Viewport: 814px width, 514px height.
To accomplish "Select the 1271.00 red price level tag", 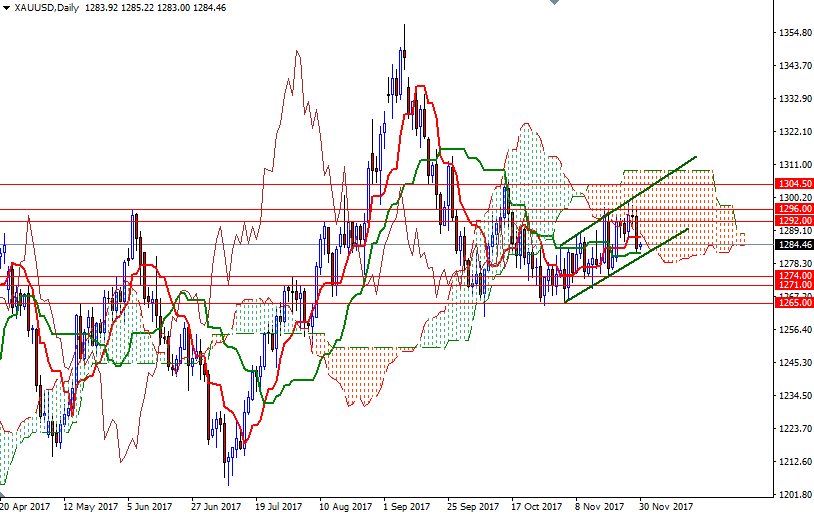I will (793, 285).
